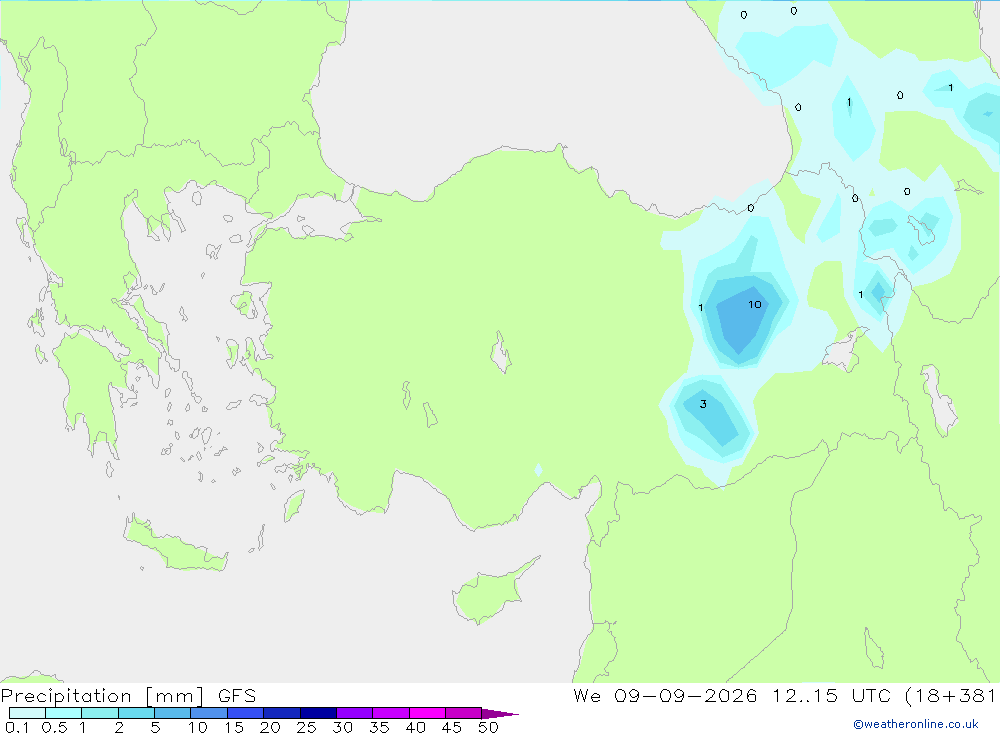Click the '15' legend scale label
This screenshot has height=733, width=1000.
(233, 727)
